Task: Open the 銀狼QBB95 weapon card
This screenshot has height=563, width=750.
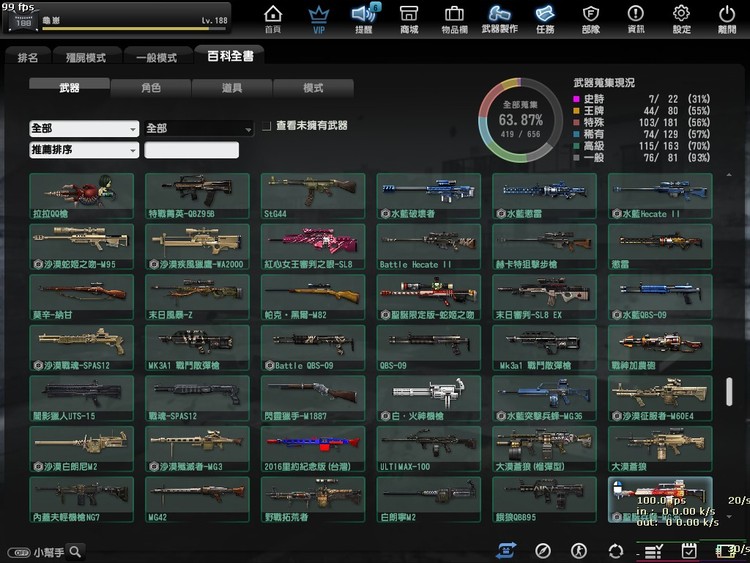Action: click(545, 500)
